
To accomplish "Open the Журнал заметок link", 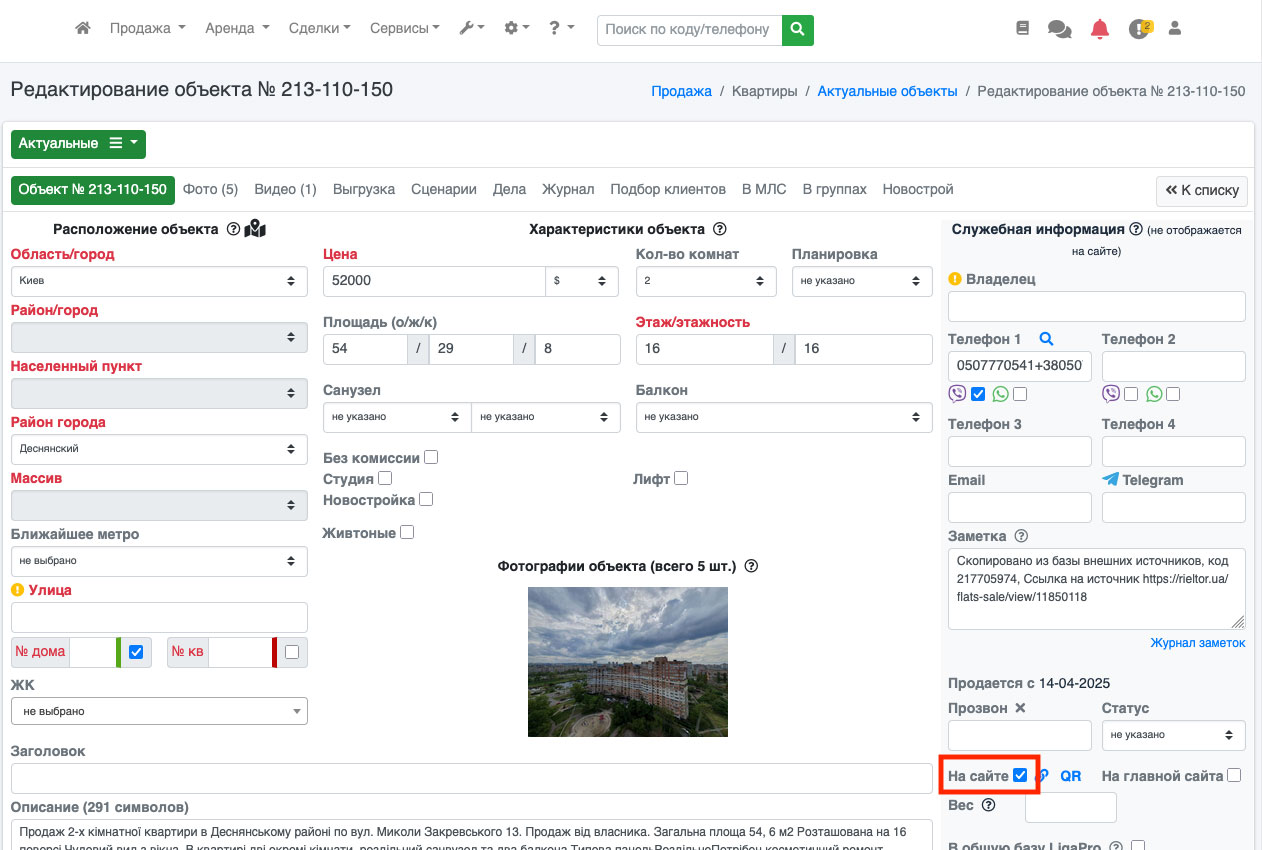I will [x=1197, y=643].
